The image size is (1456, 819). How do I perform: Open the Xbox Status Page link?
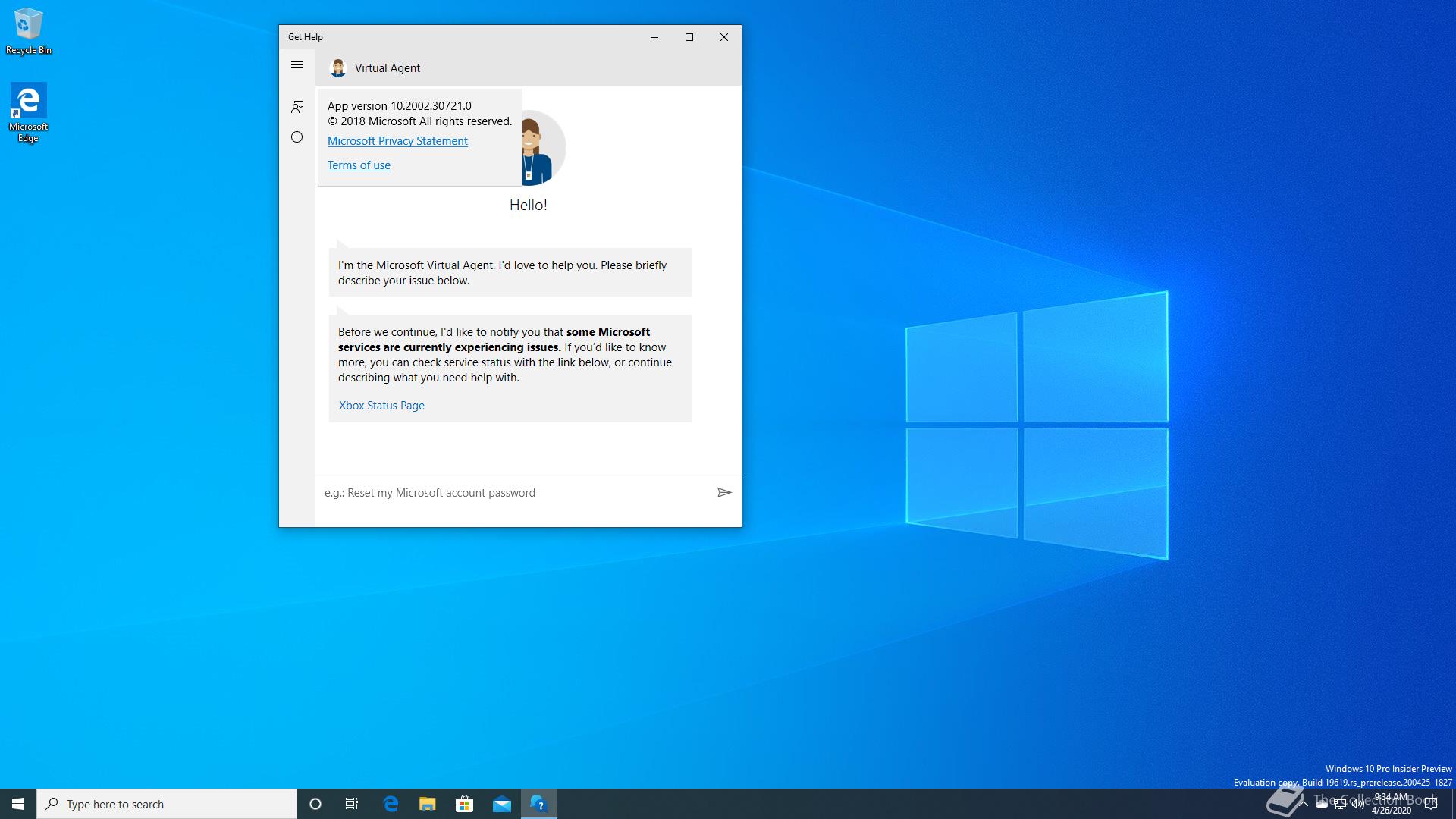pyautogui.click(x=381, y=406)
